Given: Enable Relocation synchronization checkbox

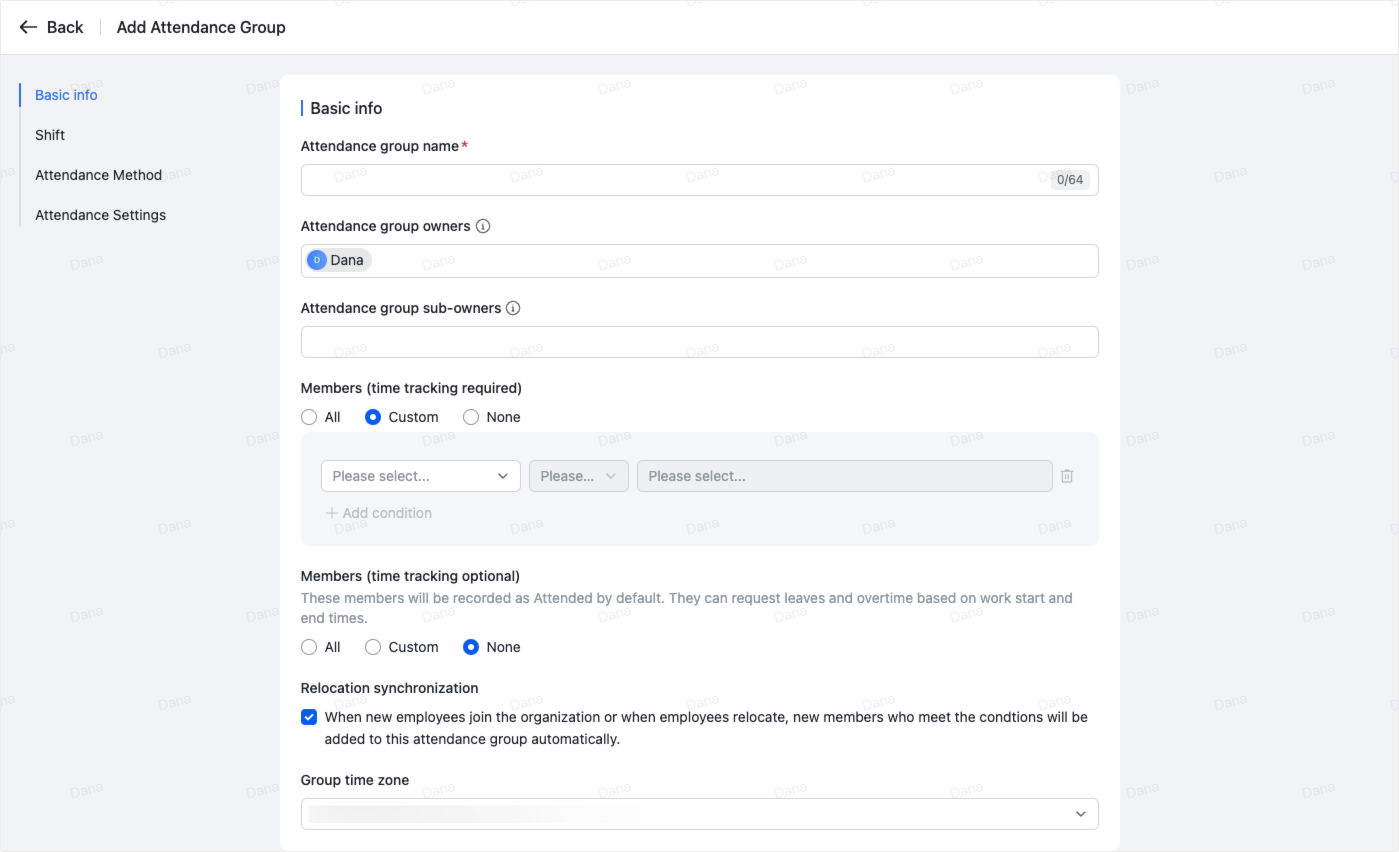Looking at the screenshot, I should (x=308, y=716).
